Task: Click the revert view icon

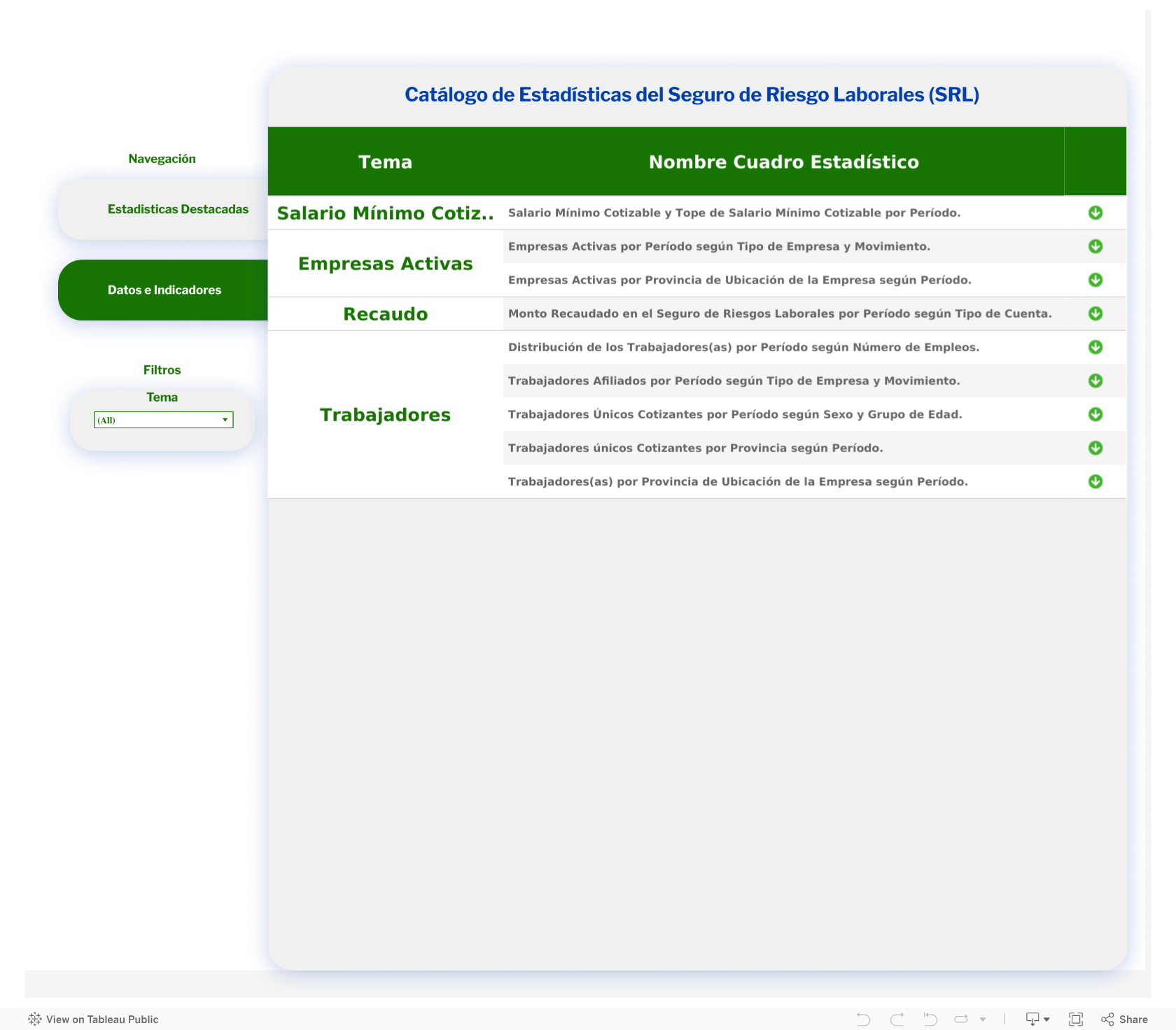Action: click(x=930, y=1019)
